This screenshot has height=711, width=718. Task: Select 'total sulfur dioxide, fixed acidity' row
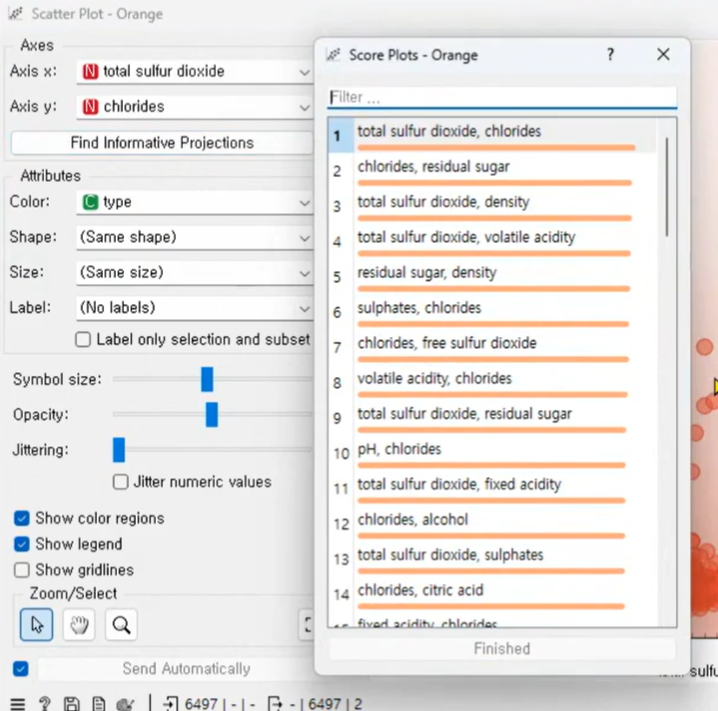point(492,488)
